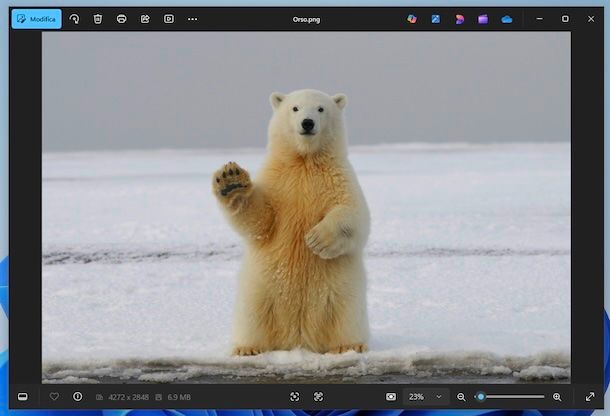Delete the photo using the trash icon
Screen dimensions: 610x416
point(98,19)
